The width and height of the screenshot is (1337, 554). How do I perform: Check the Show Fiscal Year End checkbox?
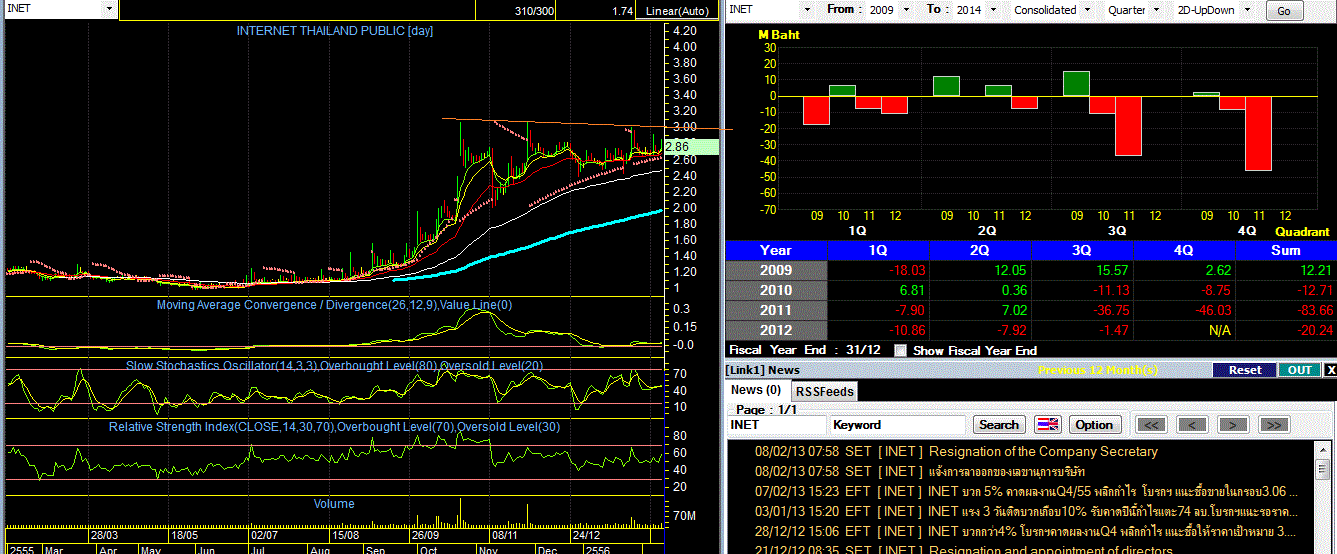click(901, 351)
